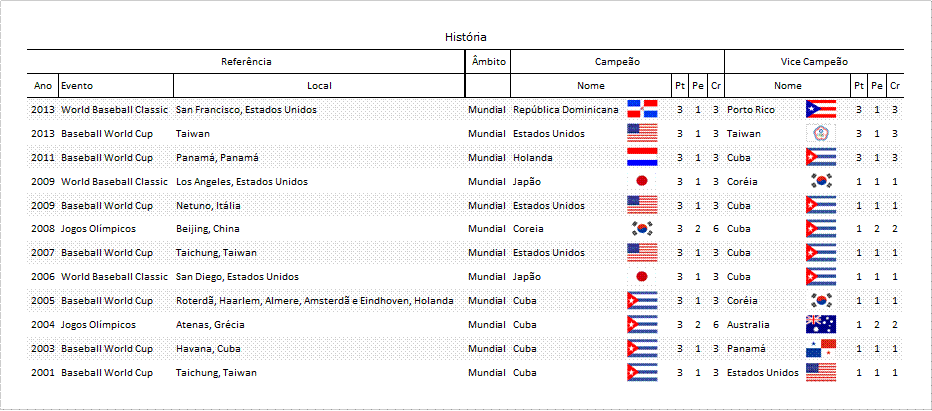Screen dimensions: 932x411
Task: Click the Taiwan emblem flag icon
Action: click(821, 133)
